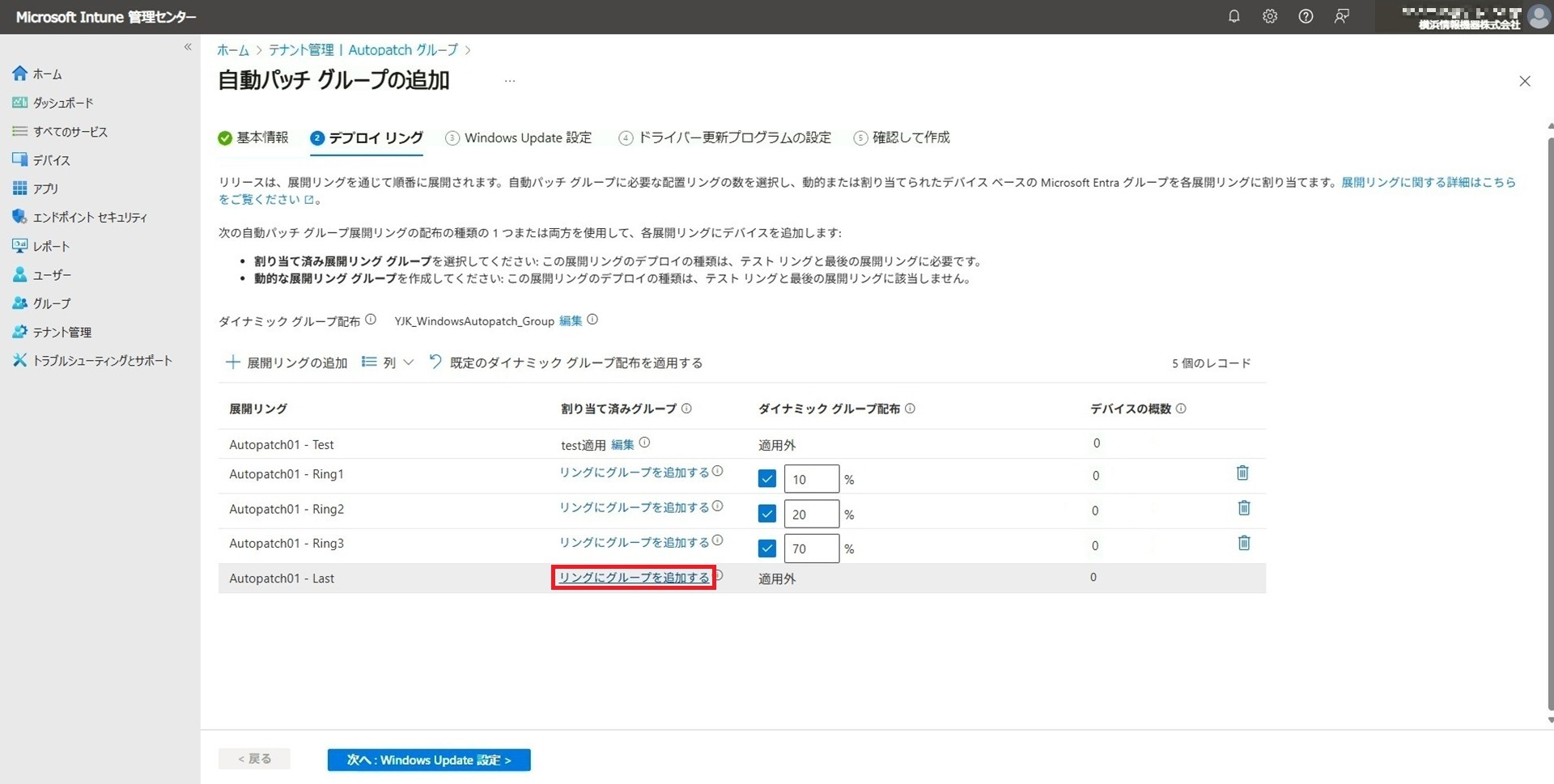Click 次へ: Windows Update 設定 button
Viewport: 1554px width, 784px height.
429,760
